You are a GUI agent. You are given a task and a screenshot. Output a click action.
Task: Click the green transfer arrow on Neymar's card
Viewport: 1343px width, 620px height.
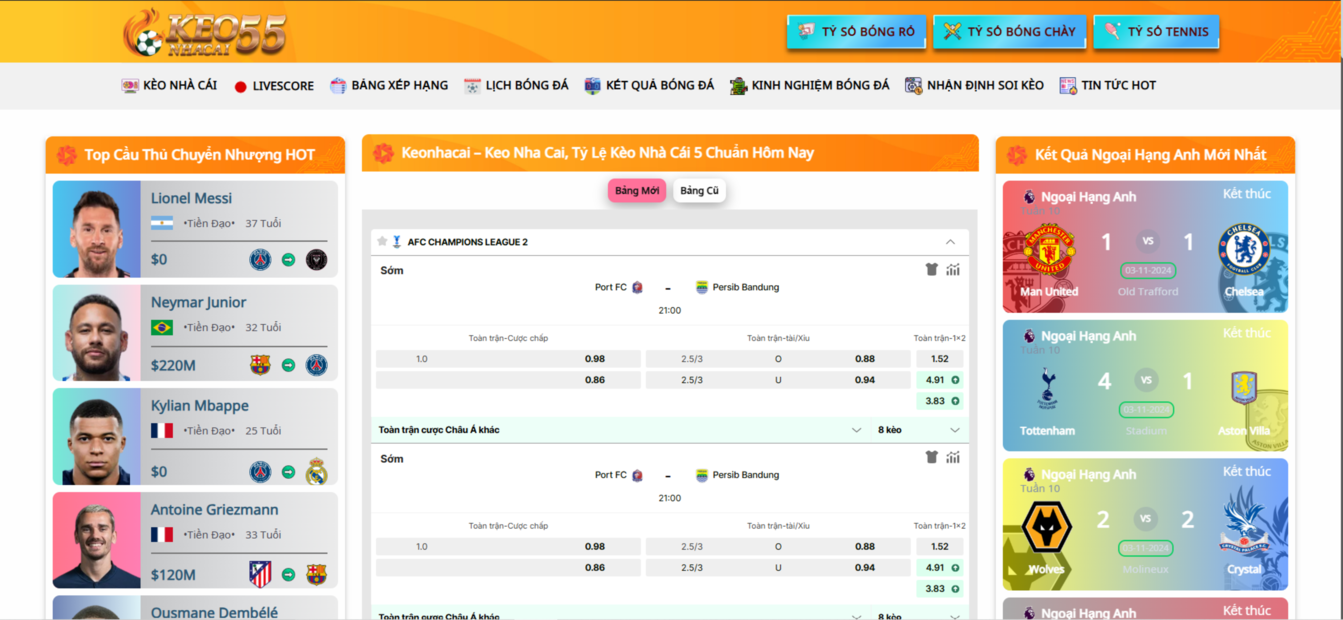(x=288, y=365)
